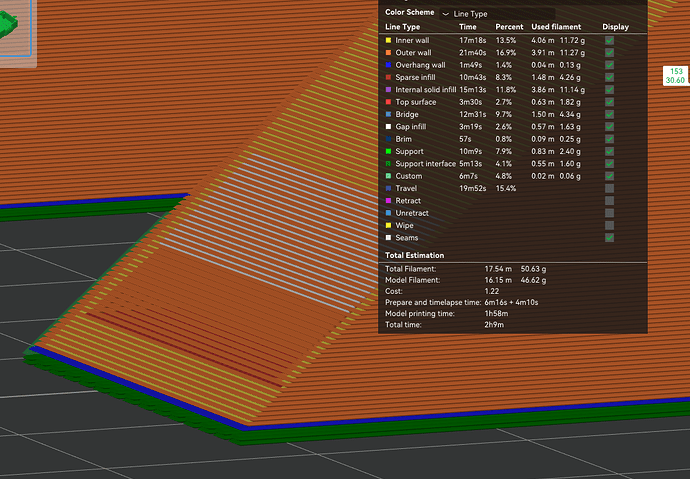Select the purple Internal solid infill swatch
The width and height of the screenshot is (690, 479).
[x=388, y=89]
